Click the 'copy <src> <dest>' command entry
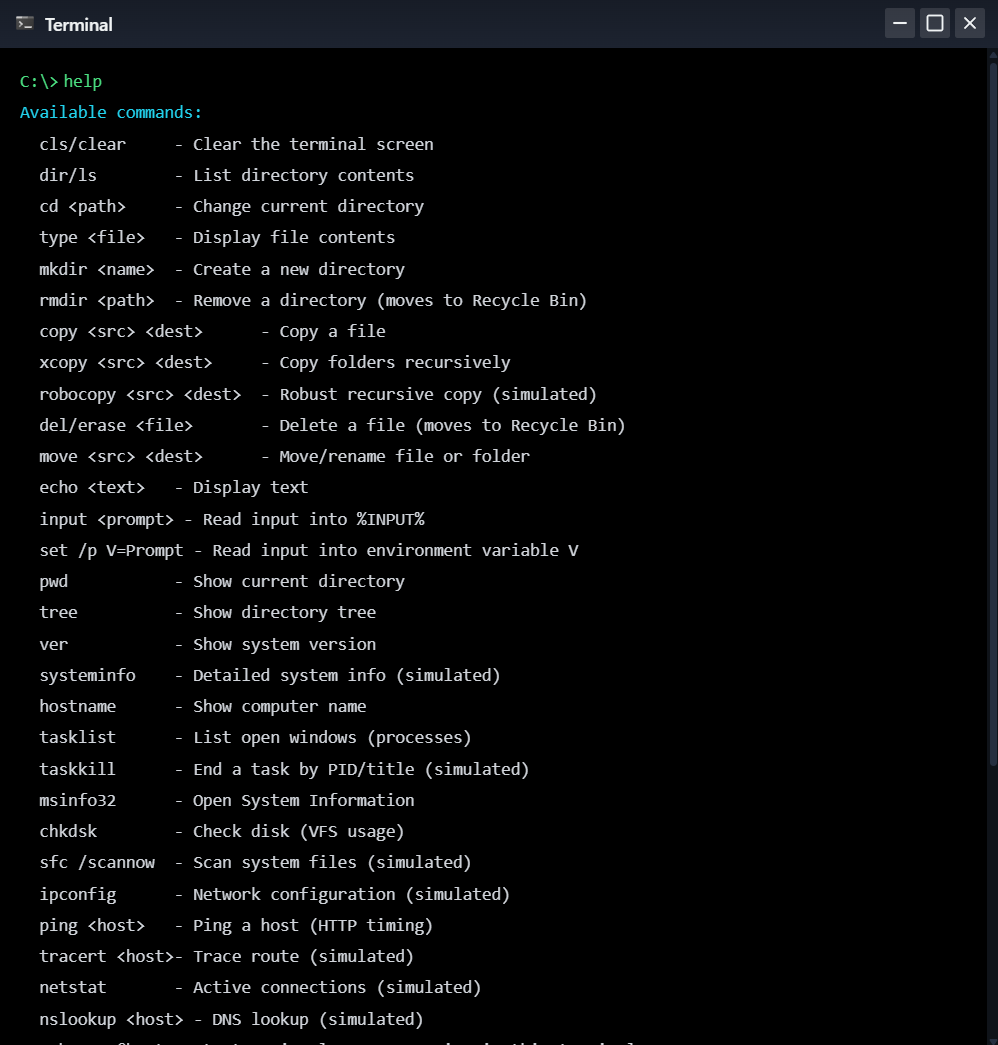 coord(121,331)
